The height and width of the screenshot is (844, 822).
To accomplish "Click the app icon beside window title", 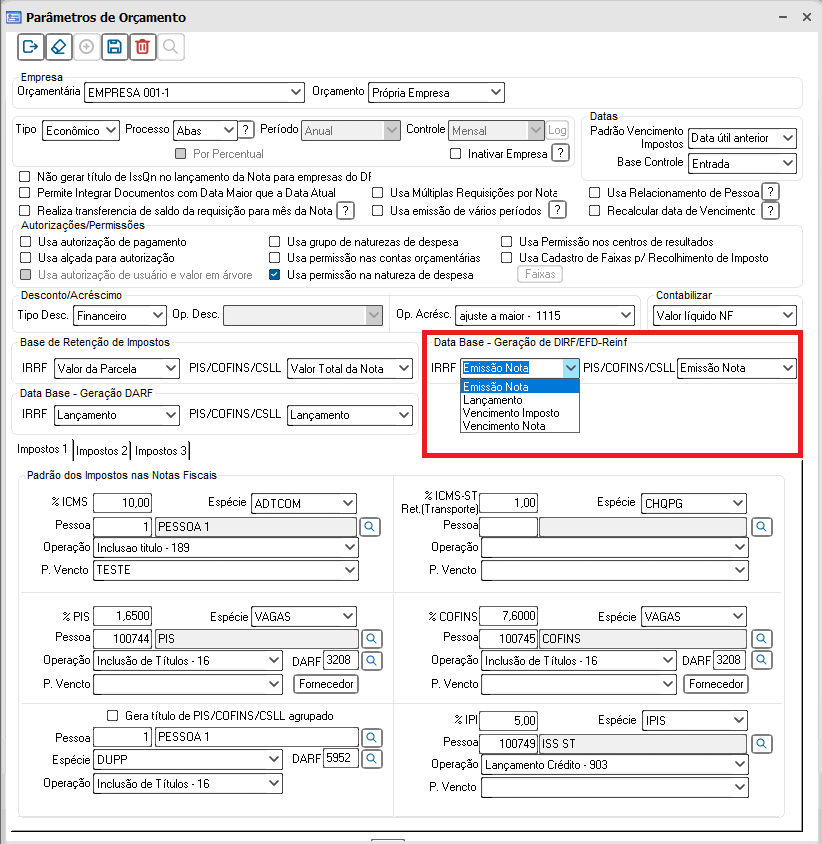I will tap(13, 17).
